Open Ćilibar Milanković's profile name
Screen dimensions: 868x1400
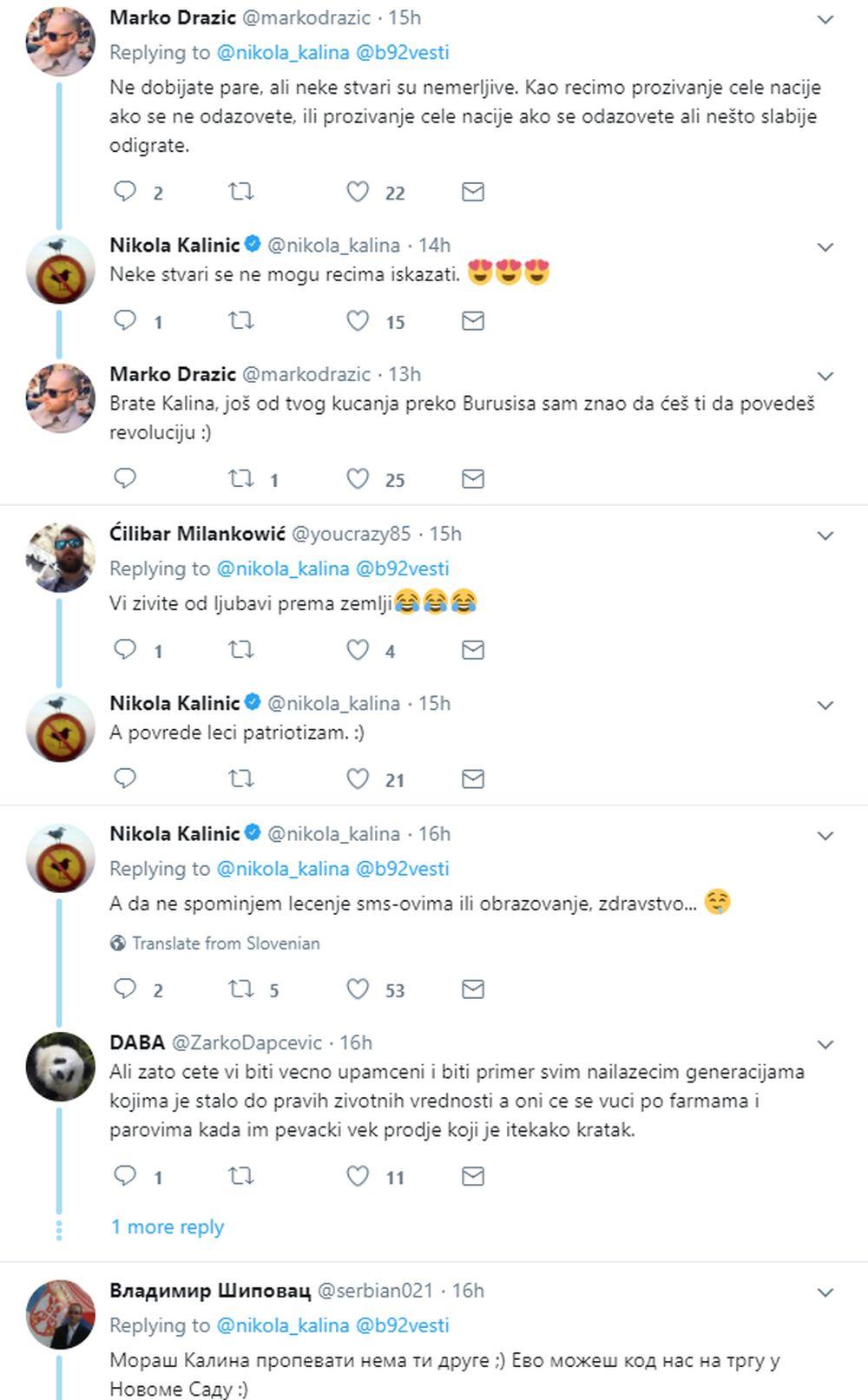click(x=197, y=534)
